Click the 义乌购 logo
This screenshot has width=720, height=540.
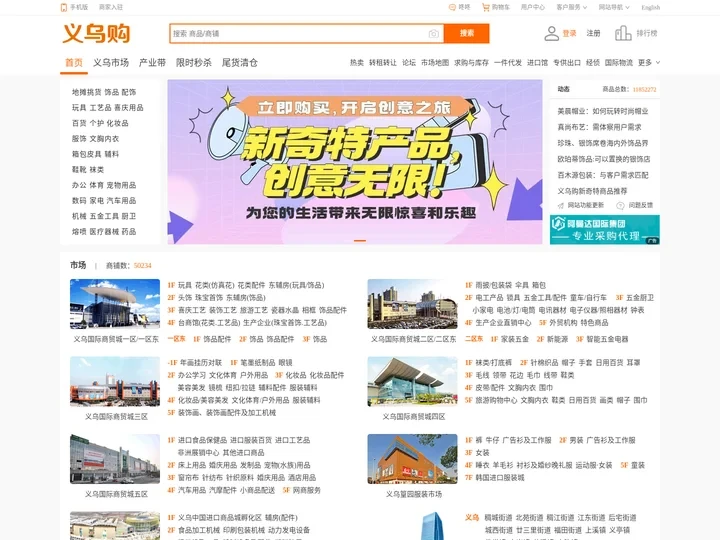(x=96, y=34)
